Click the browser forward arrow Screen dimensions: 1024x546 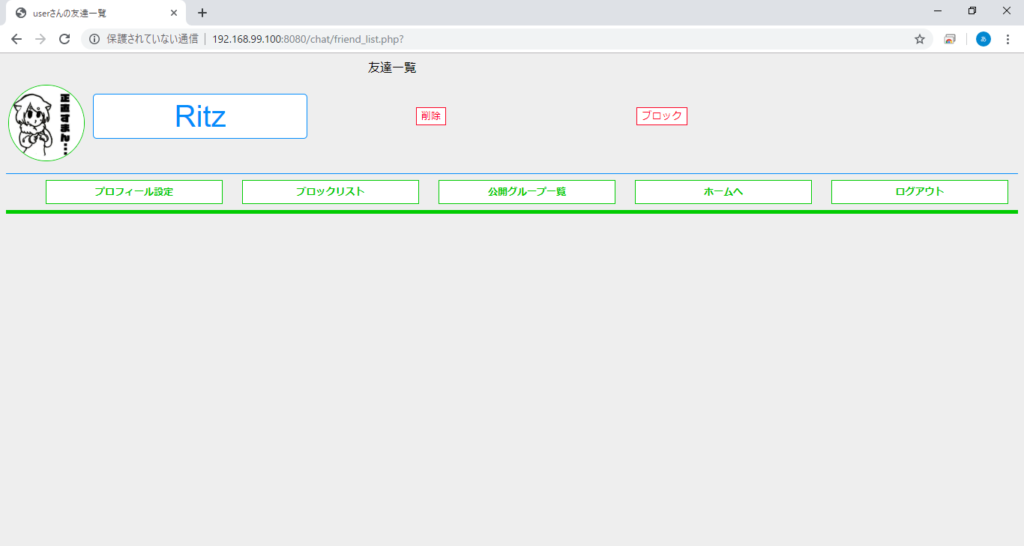[40, 39]
